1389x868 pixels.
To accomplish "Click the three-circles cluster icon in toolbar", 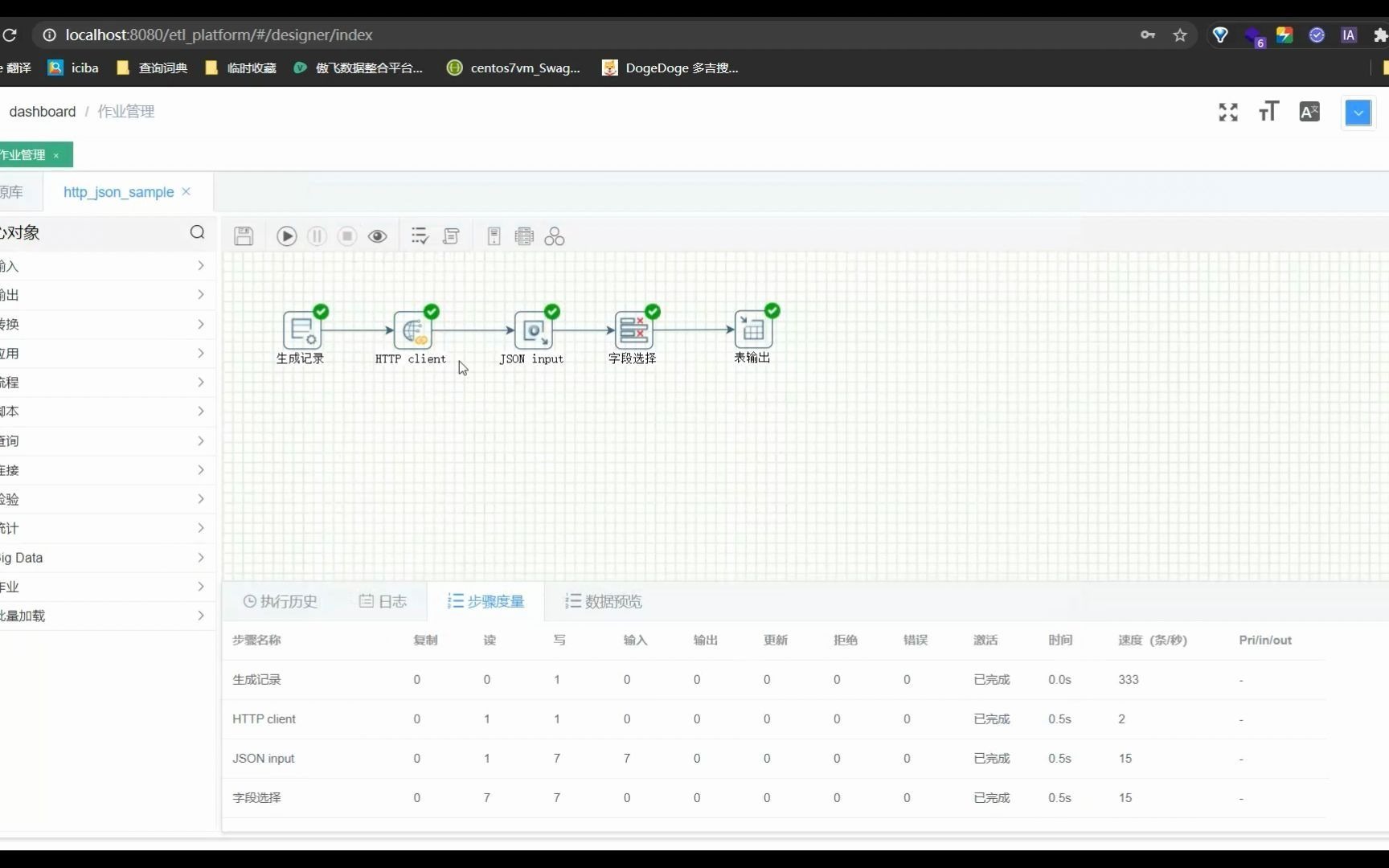I will point(555,235).
